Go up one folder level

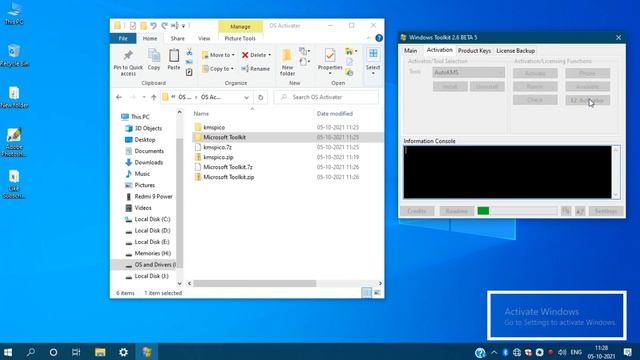coord(153,97)
